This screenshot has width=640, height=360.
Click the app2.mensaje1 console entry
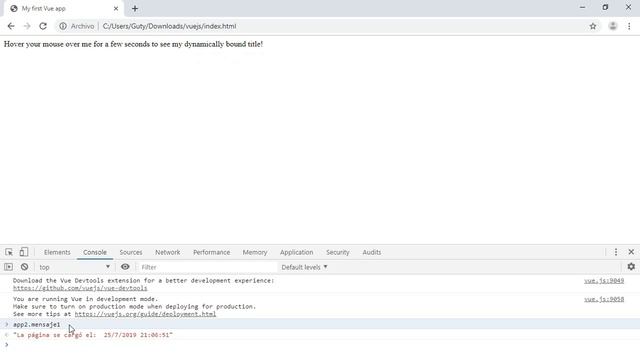click(x=36, y=324)
